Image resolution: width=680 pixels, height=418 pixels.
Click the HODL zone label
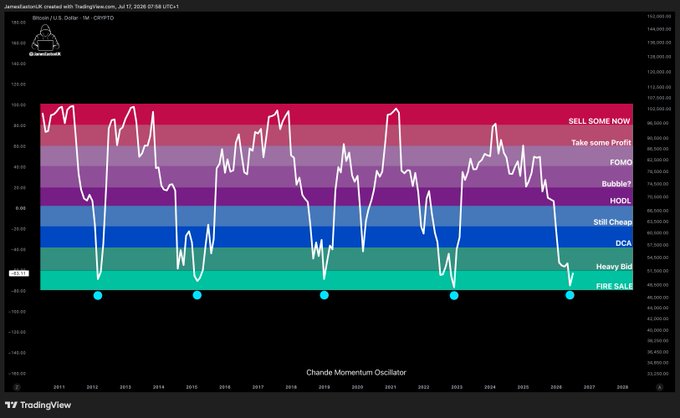click(620, 201)
